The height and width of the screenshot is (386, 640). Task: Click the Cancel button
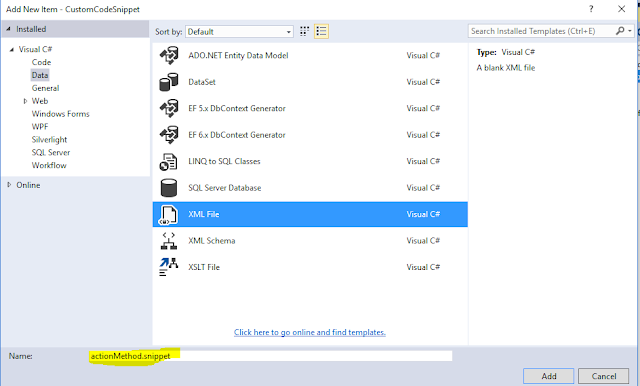[604, 376]
